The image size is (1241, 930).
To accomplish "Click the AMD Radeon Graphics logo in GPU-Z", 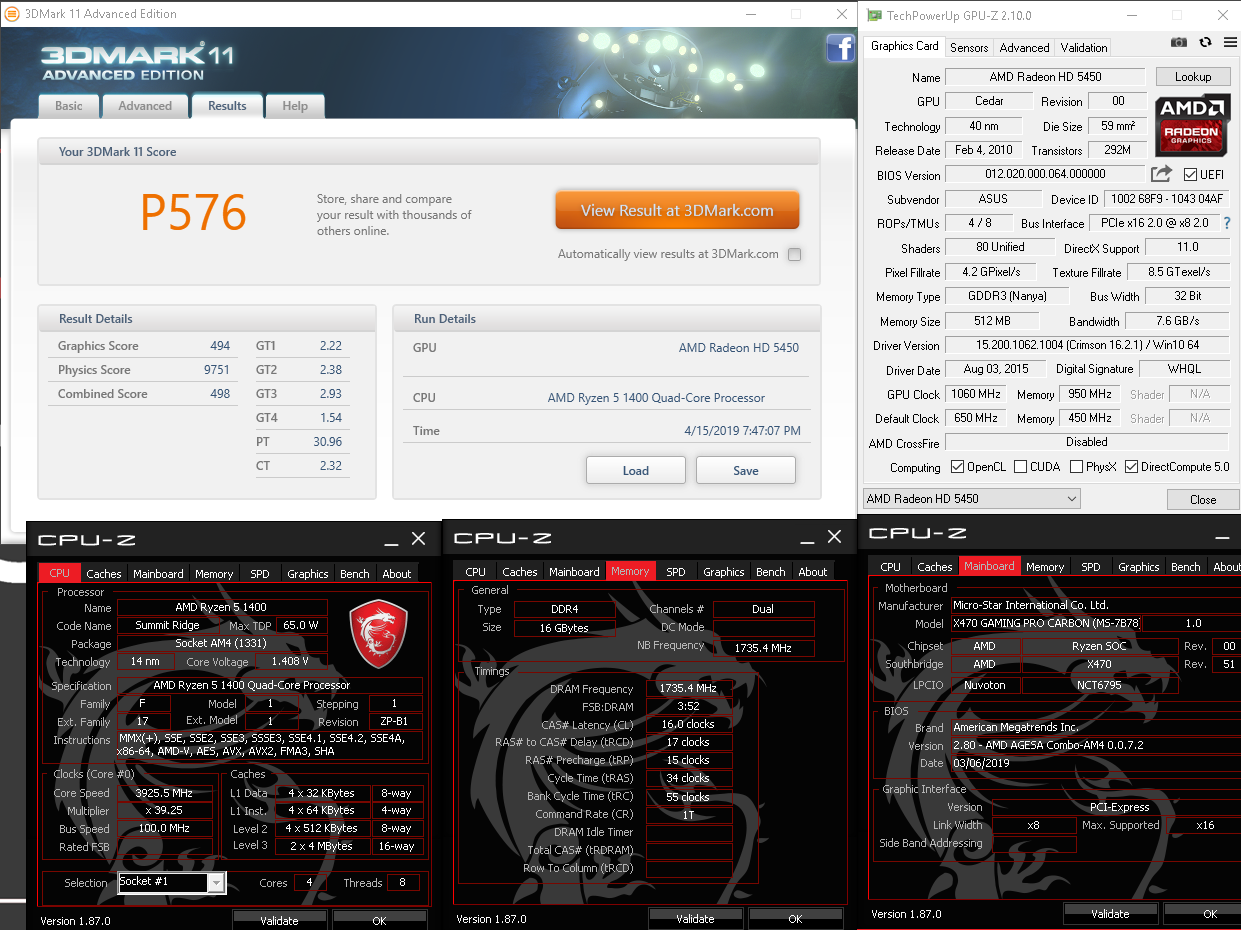I will (x=1191, y=126).
